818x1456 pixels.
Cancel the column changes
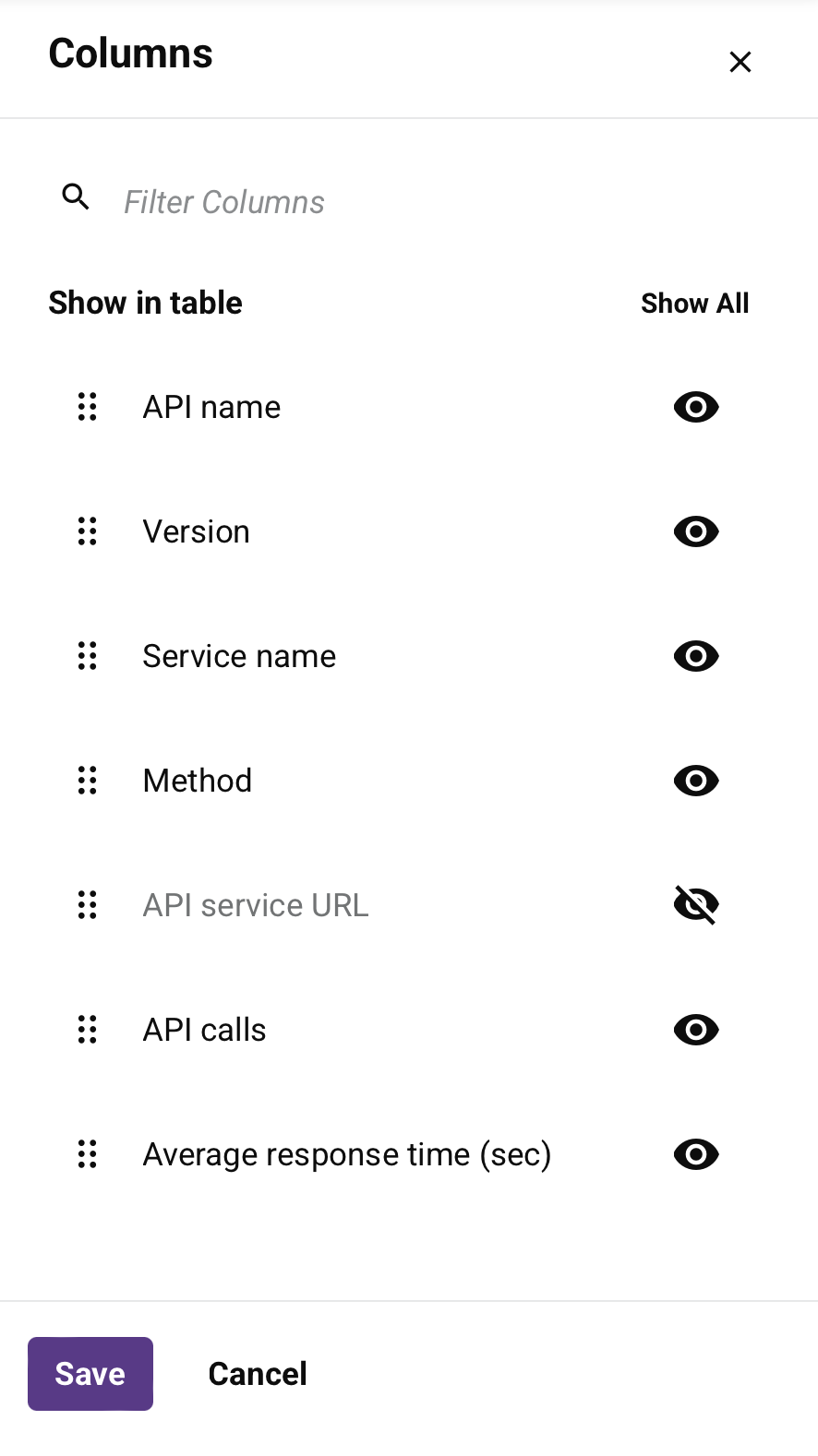click(258, 1374)
